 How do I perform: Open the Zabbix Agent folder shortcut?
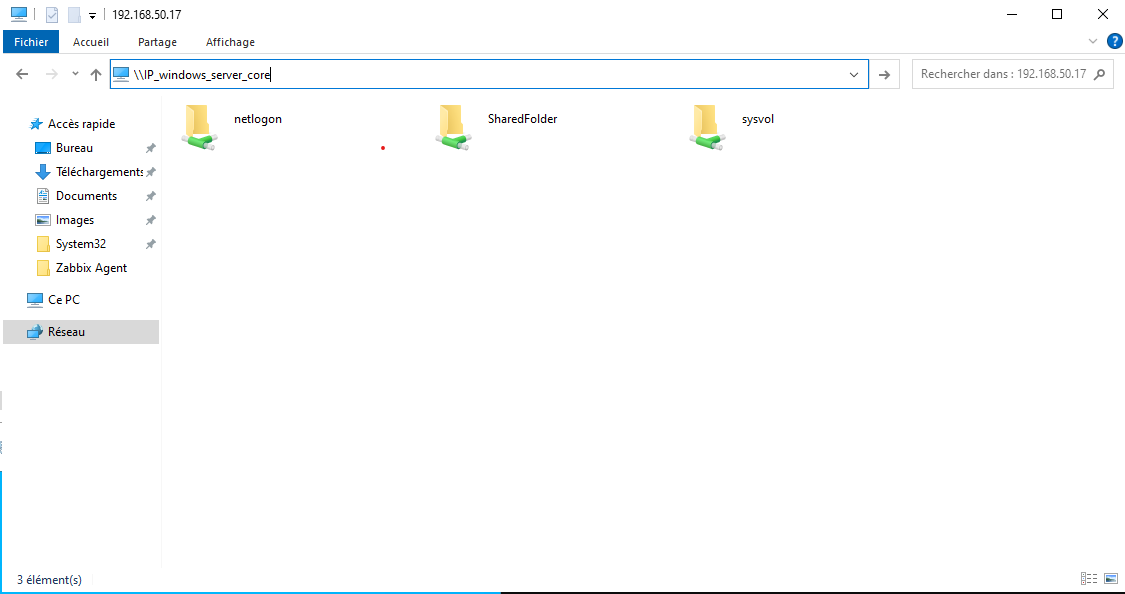coord(91,268)
